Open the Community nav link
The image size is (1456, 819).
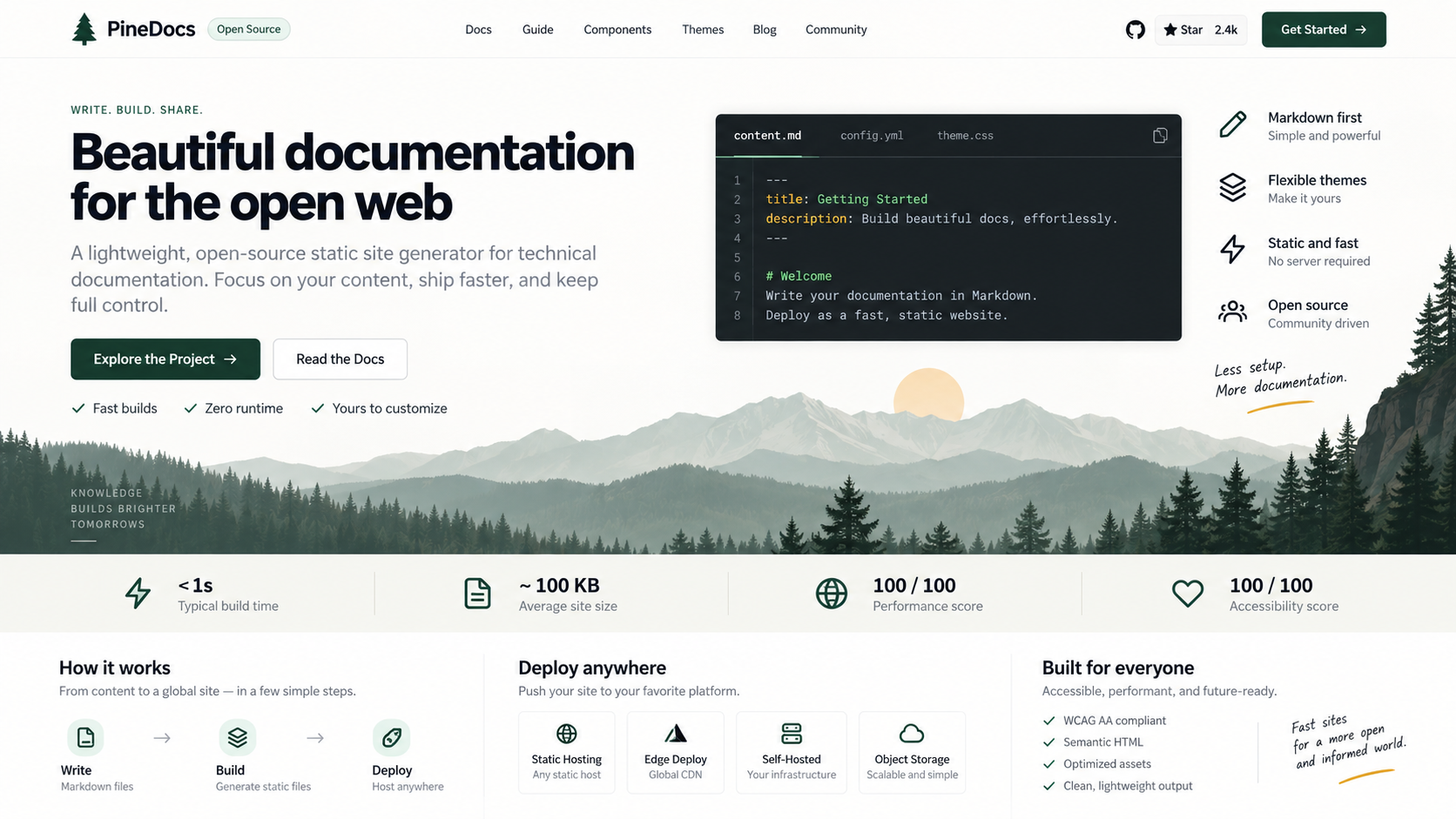tap(836, 30)
